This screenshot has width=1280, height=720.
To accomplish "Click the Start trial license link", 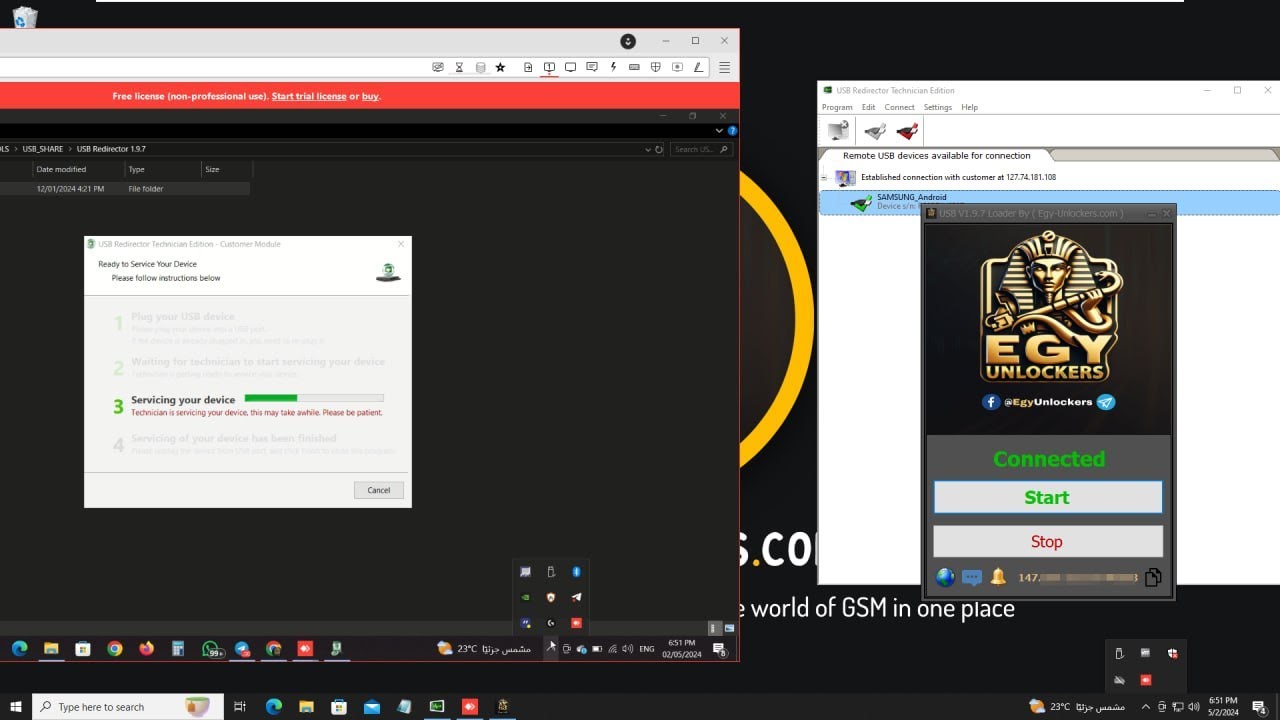I will click(309, 96).
